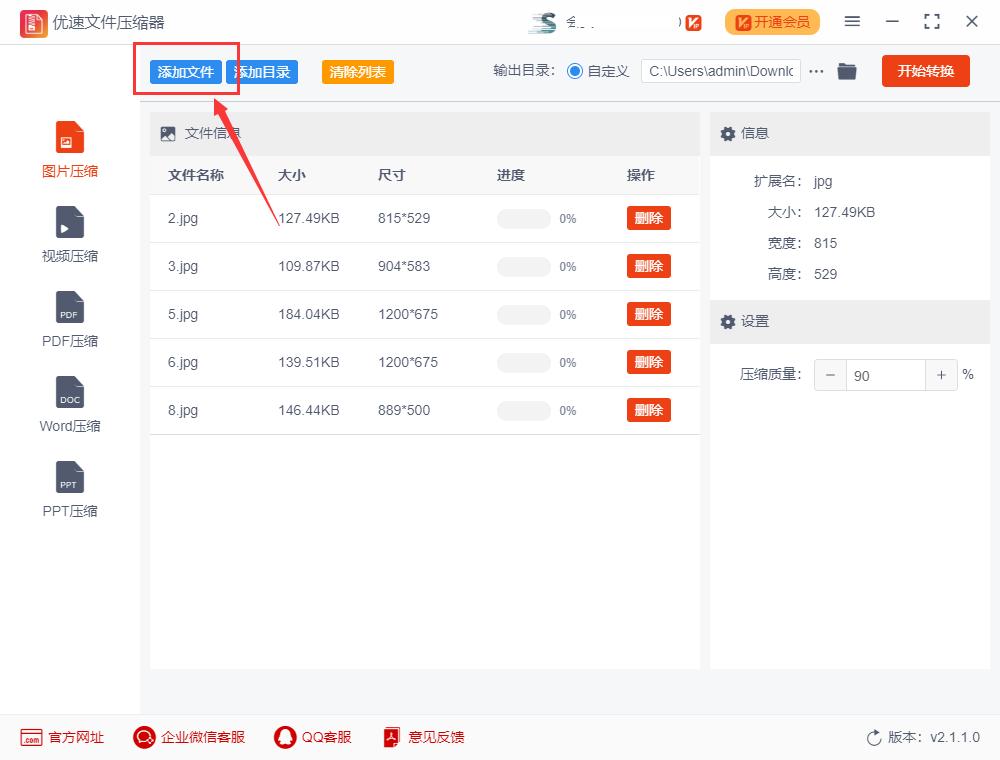Increase compression quality with plus stepper
The image size is (1000, 760).
(941, 374)
